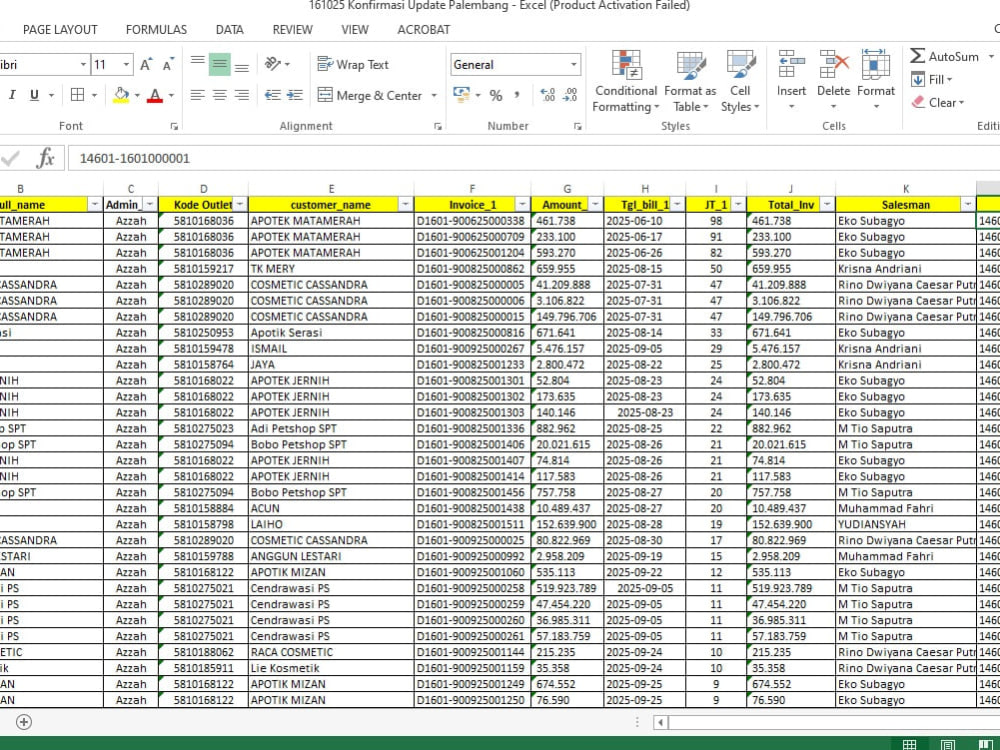Open the General number format dropdown
The image size is (1000, 750).
coord(574,64)
